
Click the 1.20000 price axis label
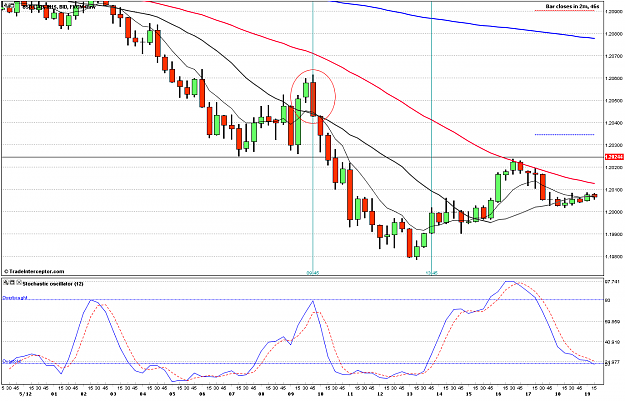pos(613,212)
